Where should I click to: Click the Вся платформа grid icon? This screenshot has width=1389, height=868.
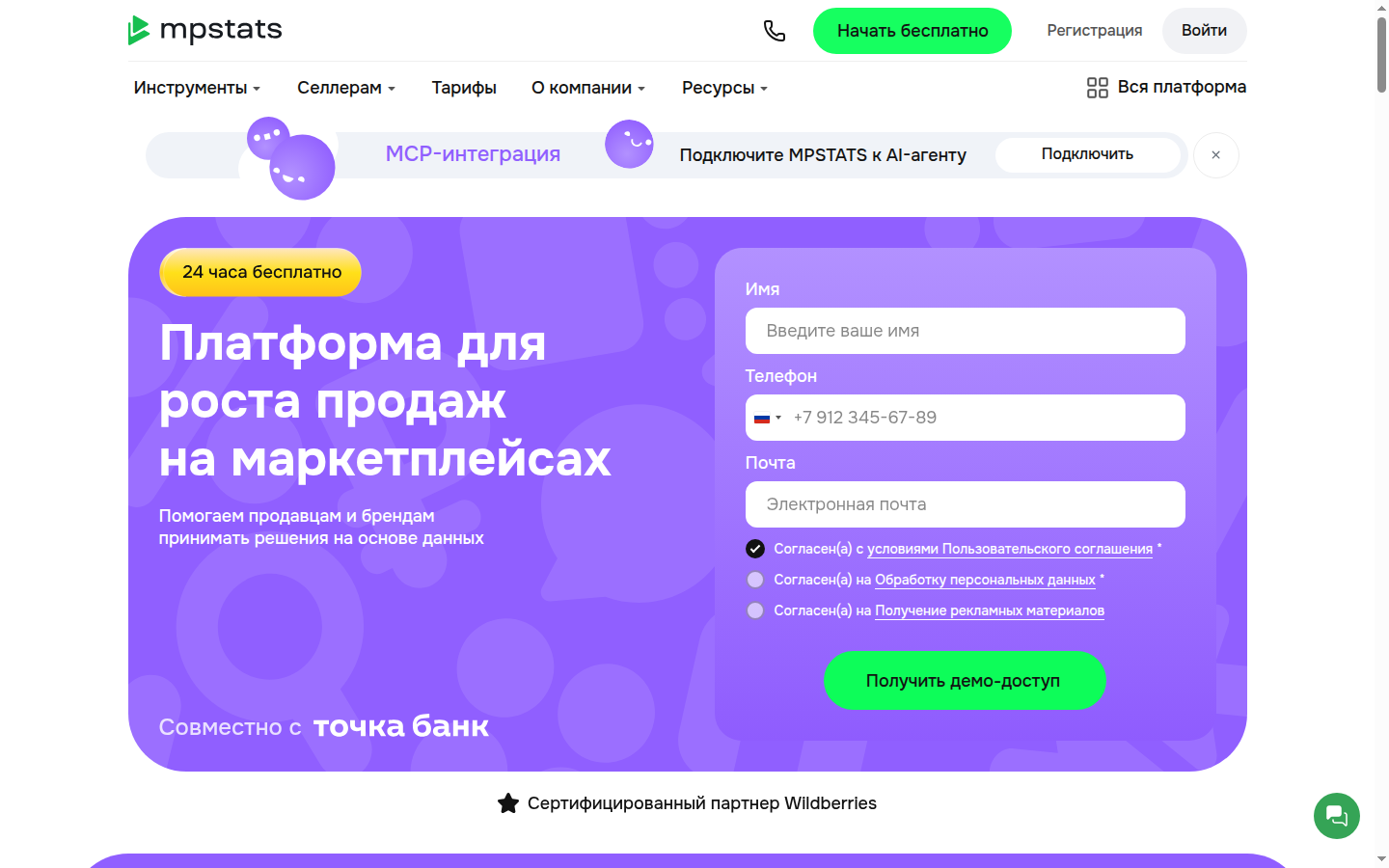tap(1098, 88)
